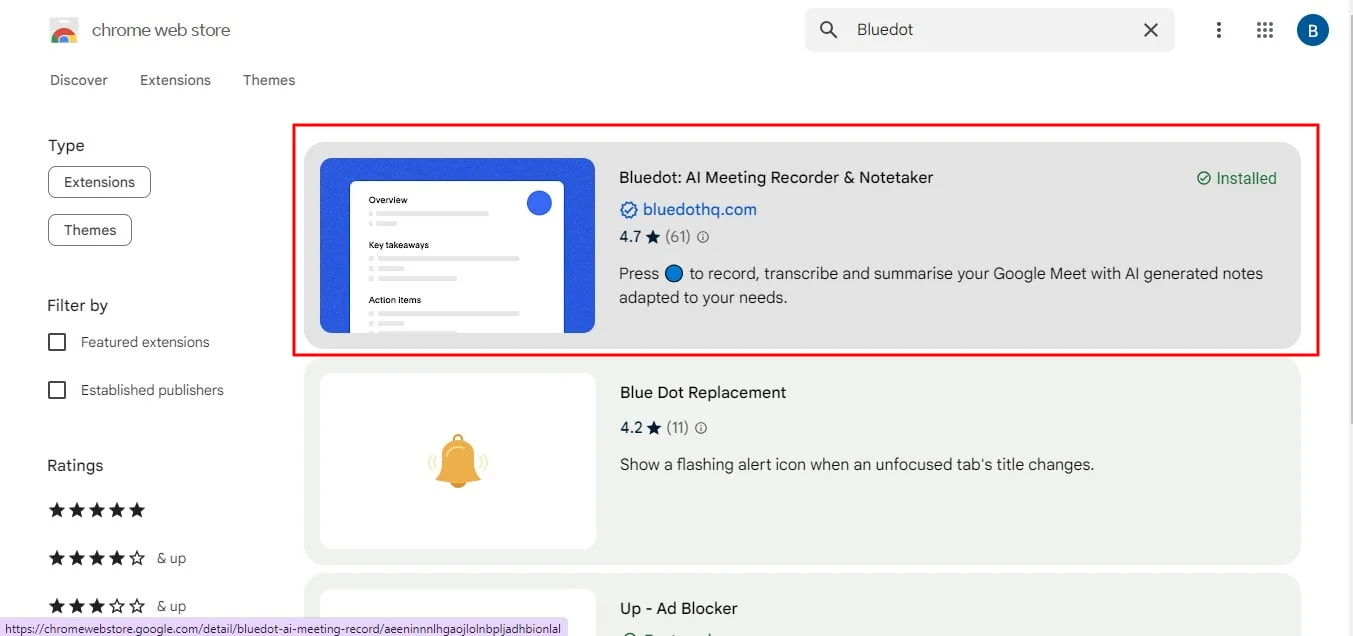Visit the bluedothq.com publisher link

coord(699,210)
